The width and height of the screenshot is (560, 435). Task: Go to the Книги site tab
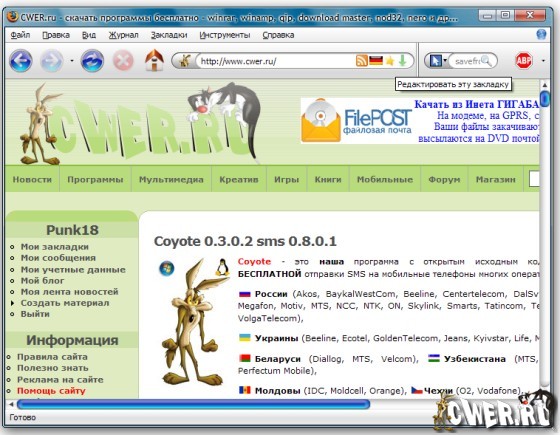click(328, 179)
